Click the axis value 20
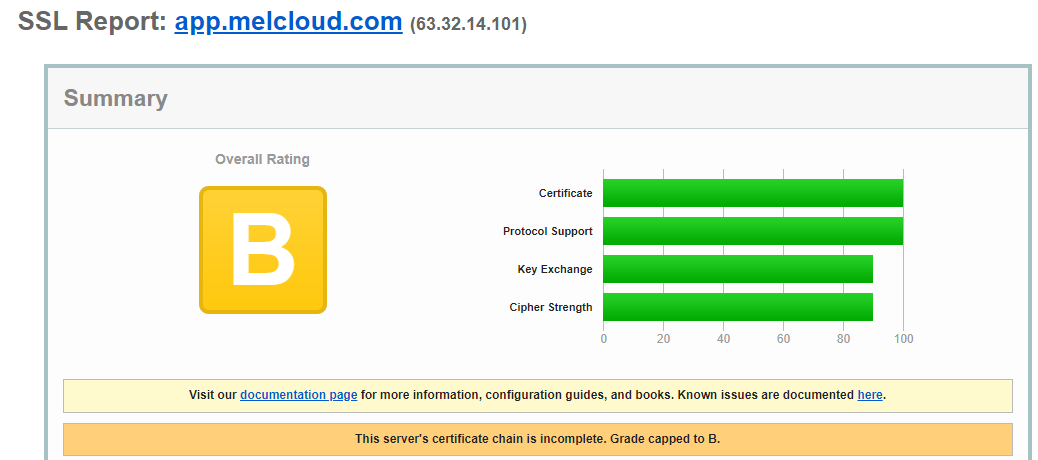Image resolution: width=1038 pixels, height=460 pixels. (x=663, y=339)
